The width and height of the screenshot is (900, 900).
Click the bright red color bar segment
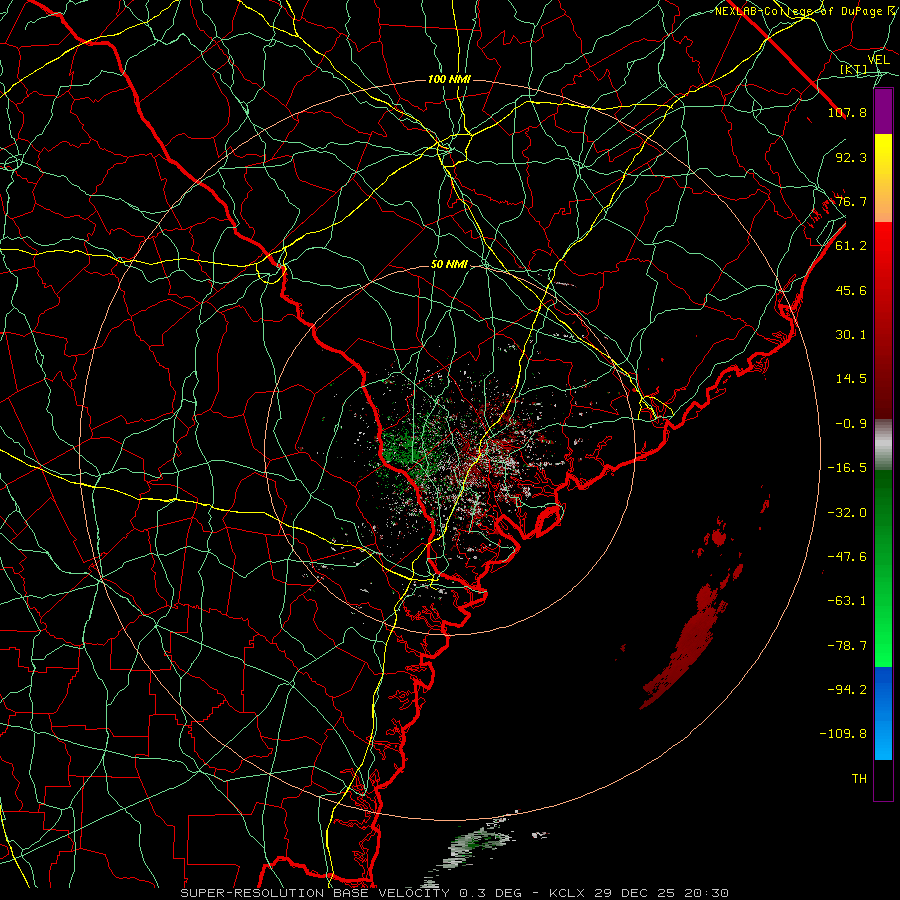(883, 247)
